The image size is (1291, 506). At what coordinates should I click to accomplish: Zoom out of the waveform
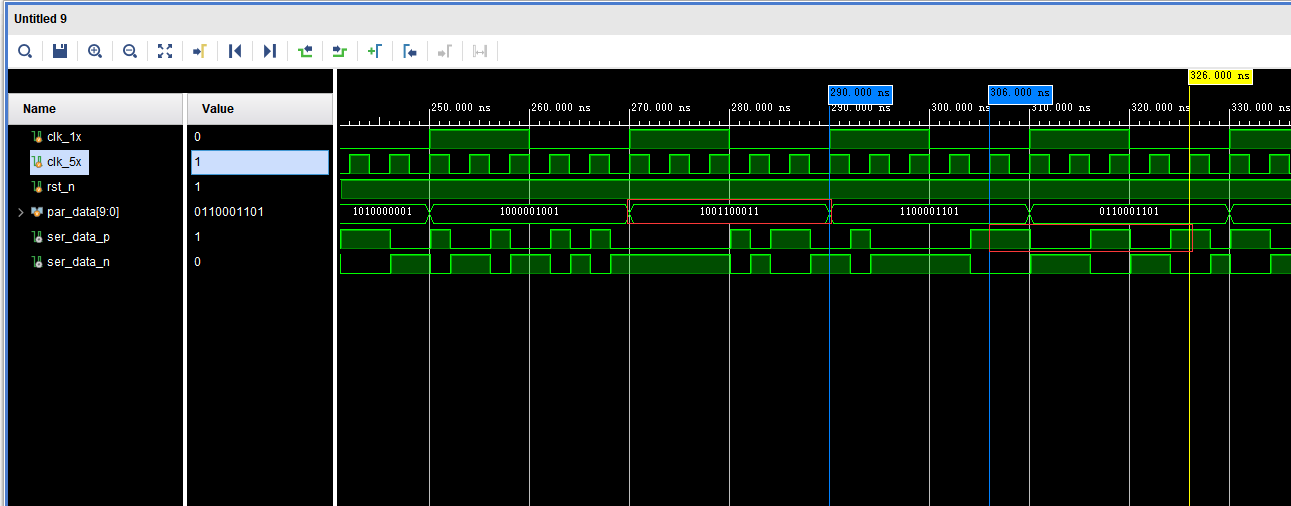pyautogui.click(x=130, y=51)
